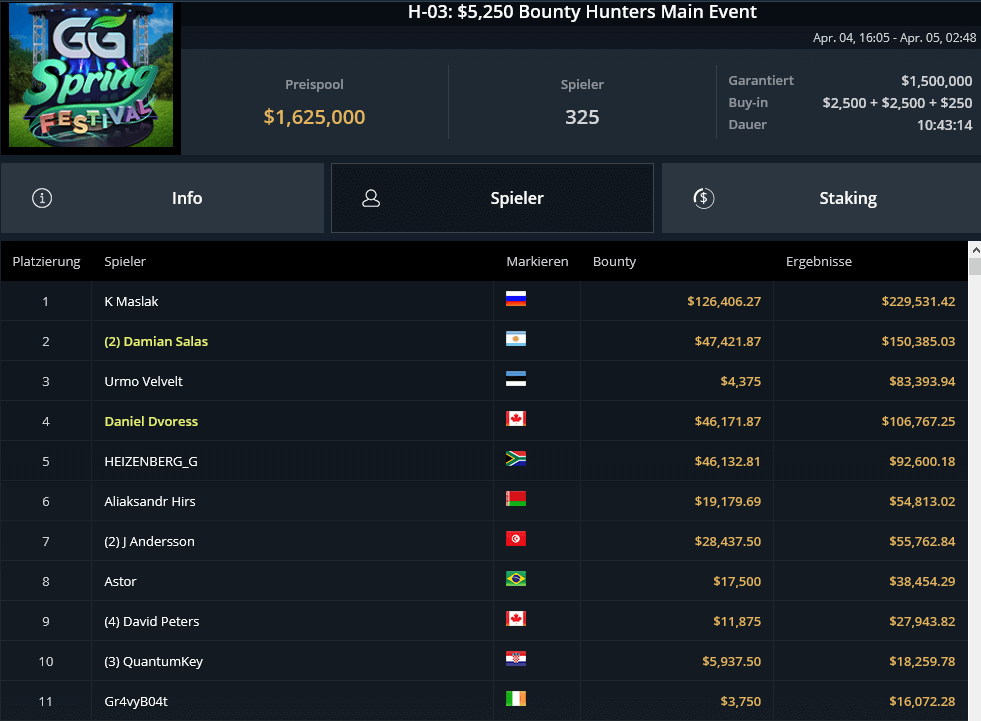Click the $229,531.42 result value
This screenshot has height=721, width=981.
tap(918, 302)
